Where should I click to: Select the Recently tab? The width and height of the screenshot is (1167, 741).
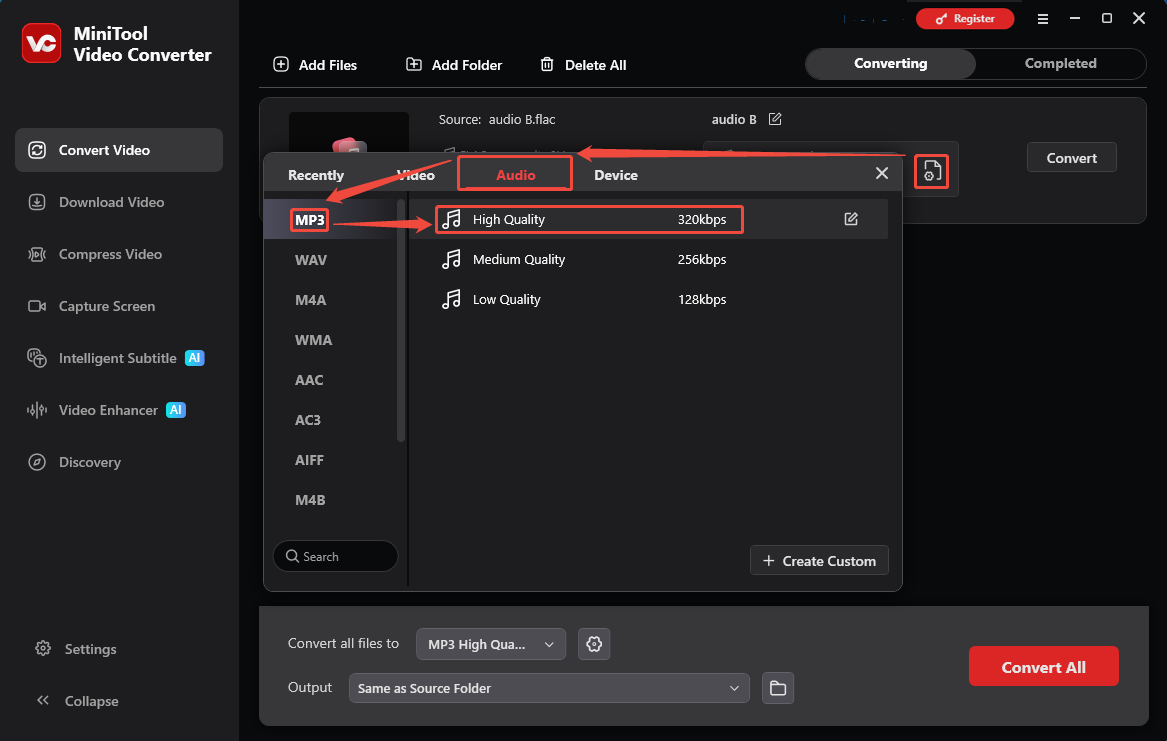[x=316, y=175]
